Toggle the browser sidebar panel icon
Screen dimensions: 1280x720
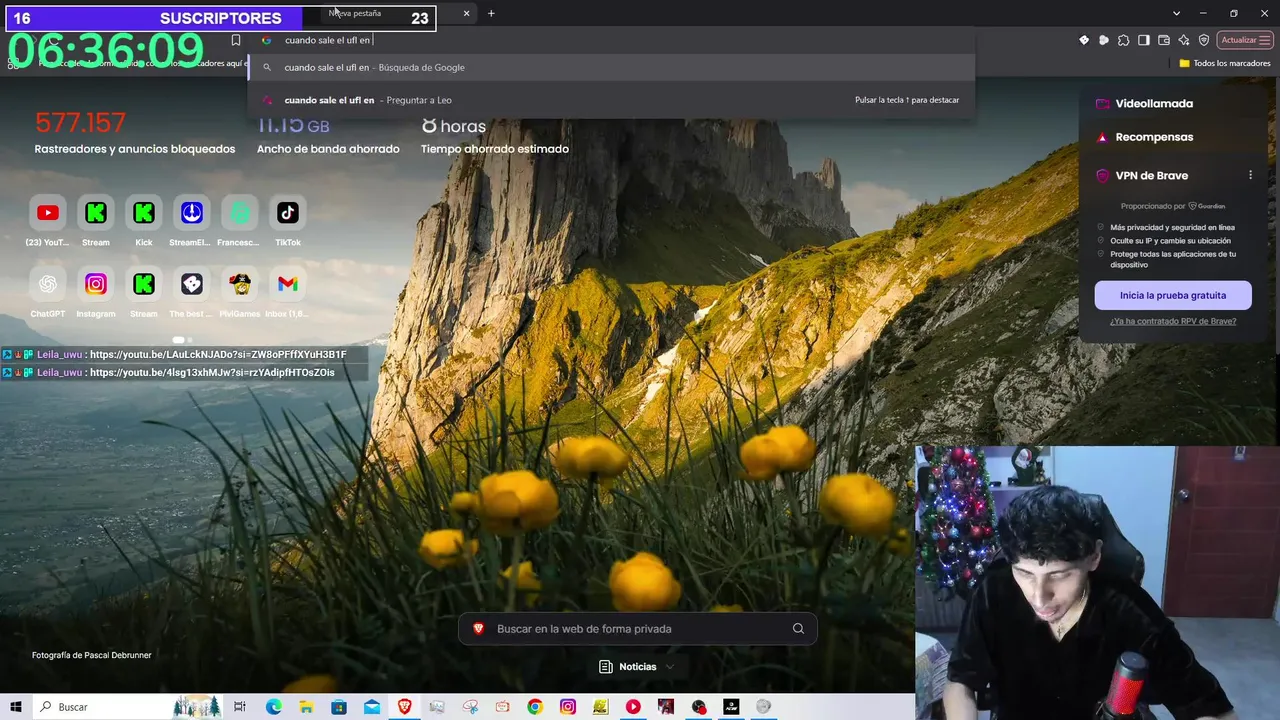(1144, 40)
